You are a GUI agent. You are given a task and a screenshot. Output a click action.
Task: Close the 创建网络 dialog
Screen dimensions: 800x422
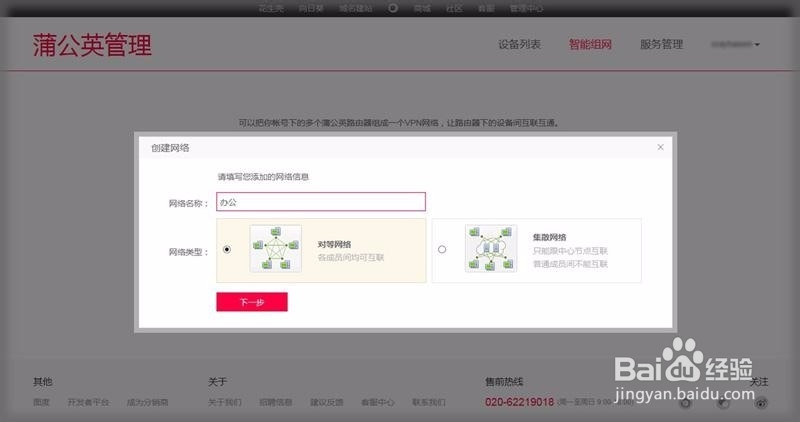(x=660, y=147)
